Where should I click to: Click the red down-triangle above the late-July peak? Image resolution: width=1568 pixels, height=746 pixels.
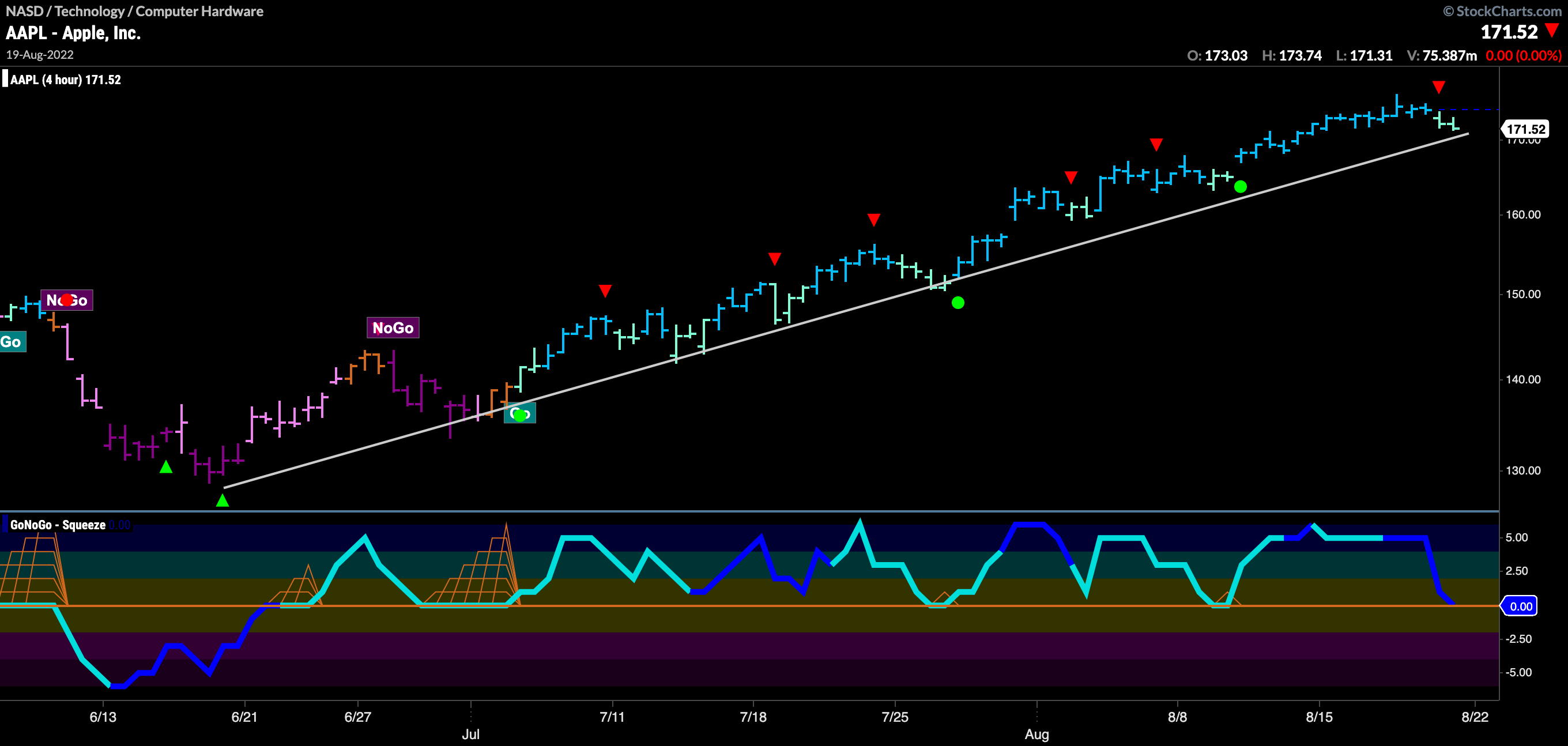tap(873, 220)
